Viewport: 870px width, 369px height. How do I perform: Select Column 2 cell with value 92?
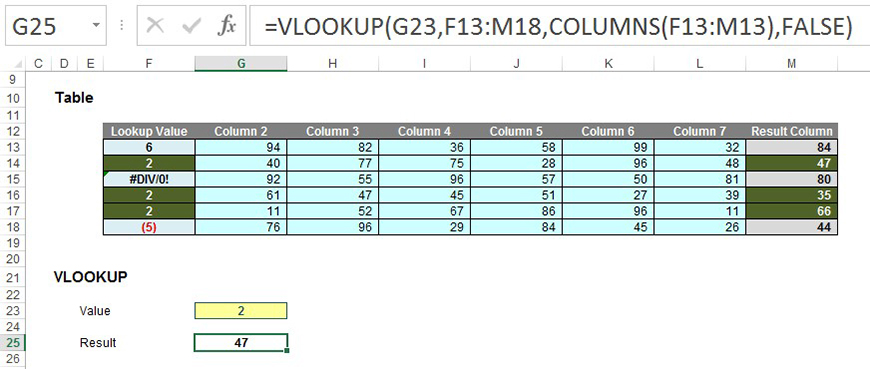pos(241,179)
